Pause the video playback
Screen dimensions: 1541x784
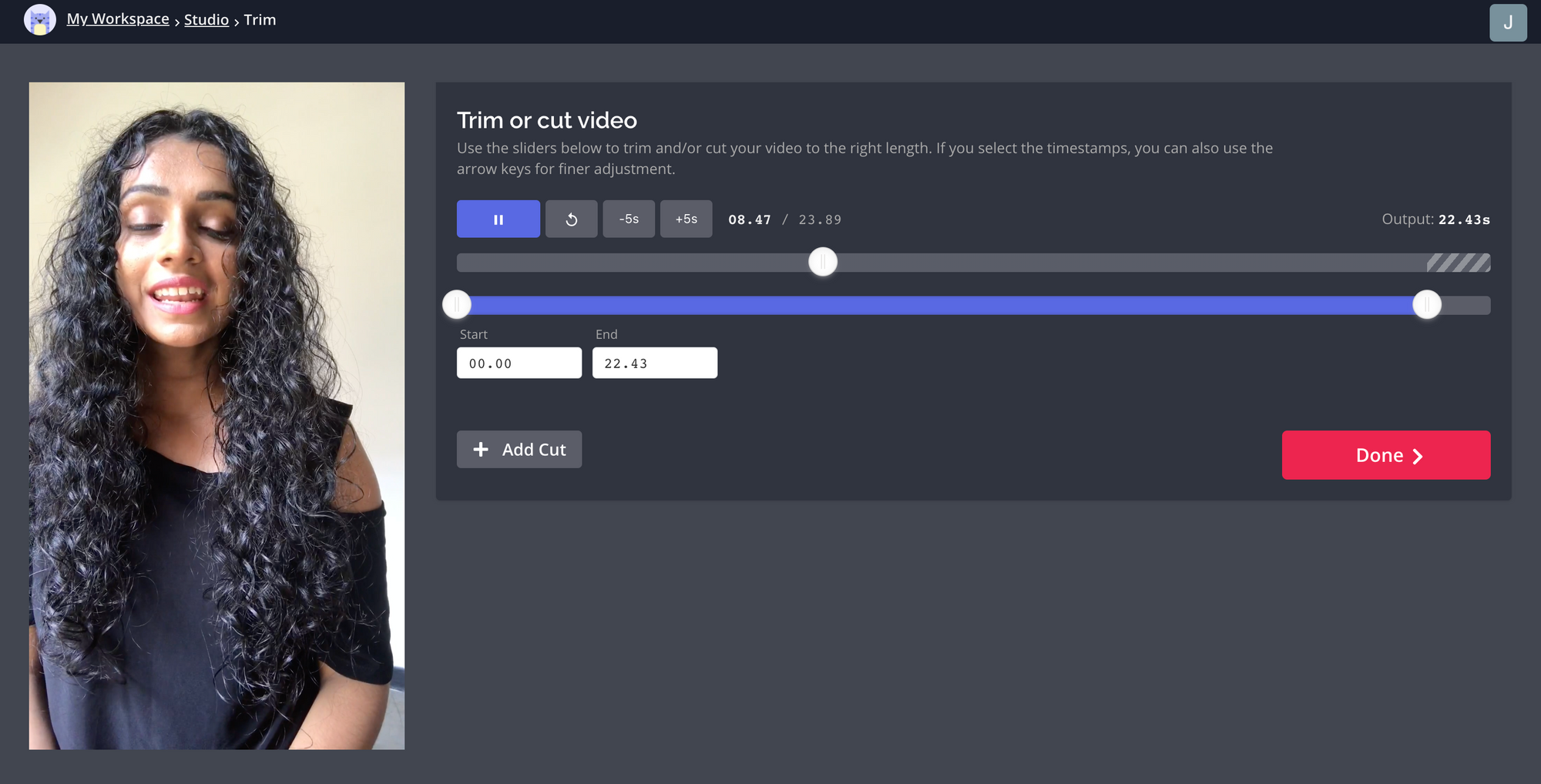498,219
